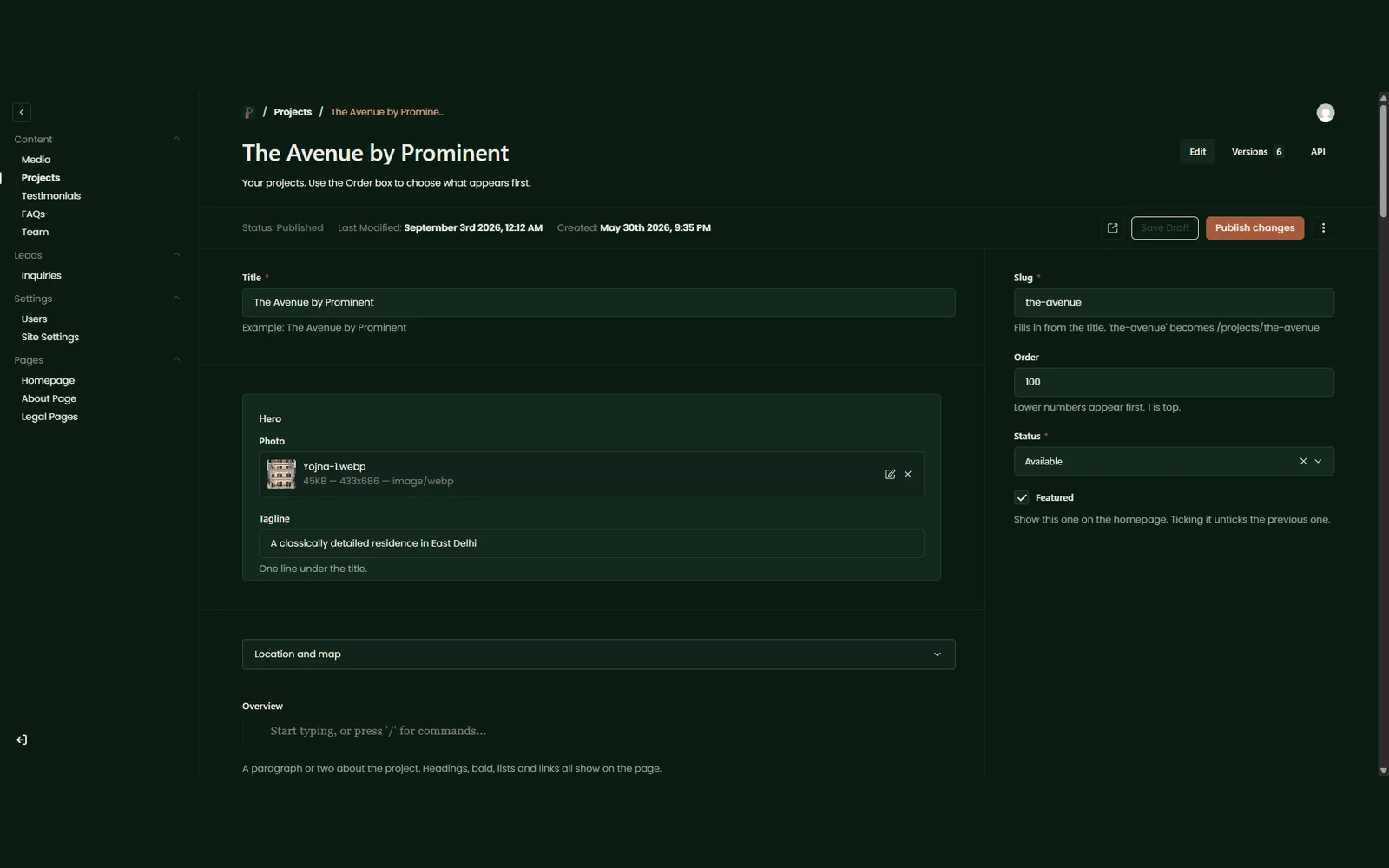Click into the Title input field
Image resolution: width=1389 pixels, height=868 pixels.
click(x=598, y=303)
